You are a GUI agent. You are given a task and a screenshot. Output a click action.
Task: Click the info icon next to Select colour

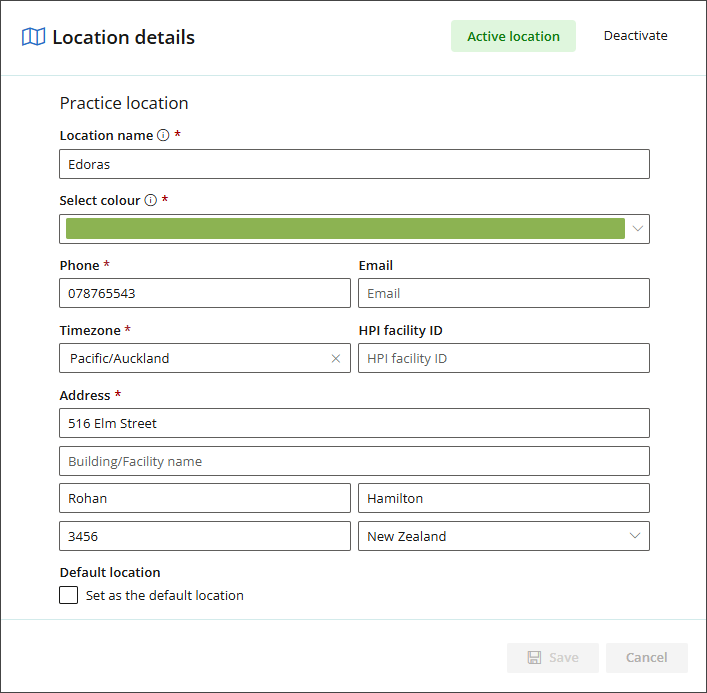click(151, 200)
